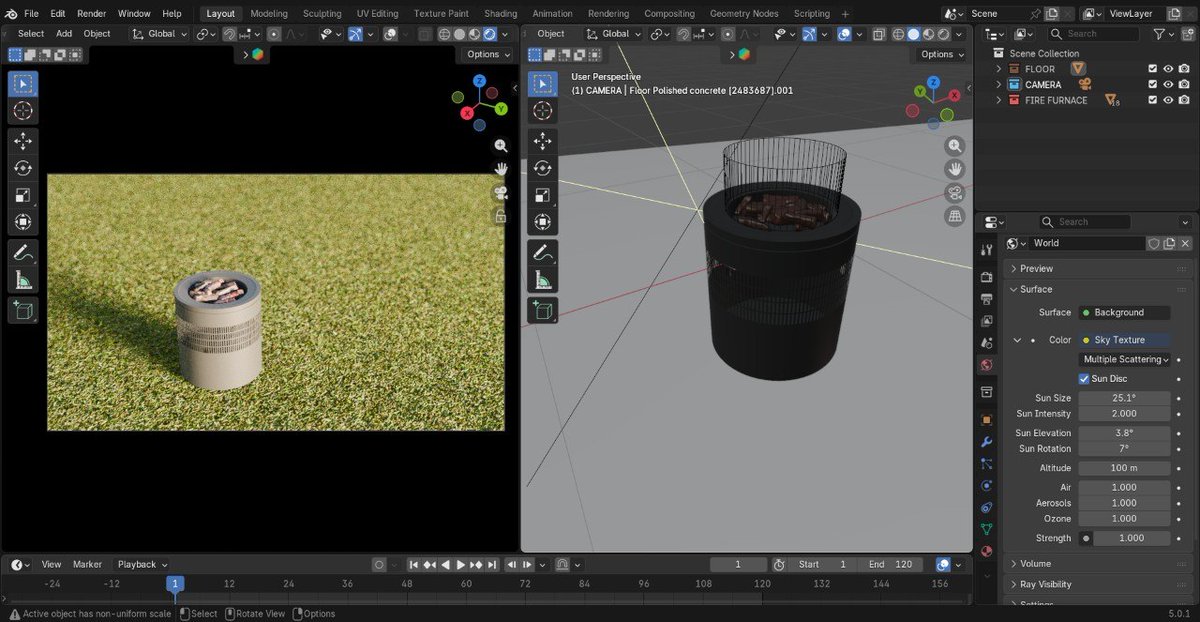Viewport: 1200px width, 622px height.
Task: Open the Edit menu
Action: point(58,13)
